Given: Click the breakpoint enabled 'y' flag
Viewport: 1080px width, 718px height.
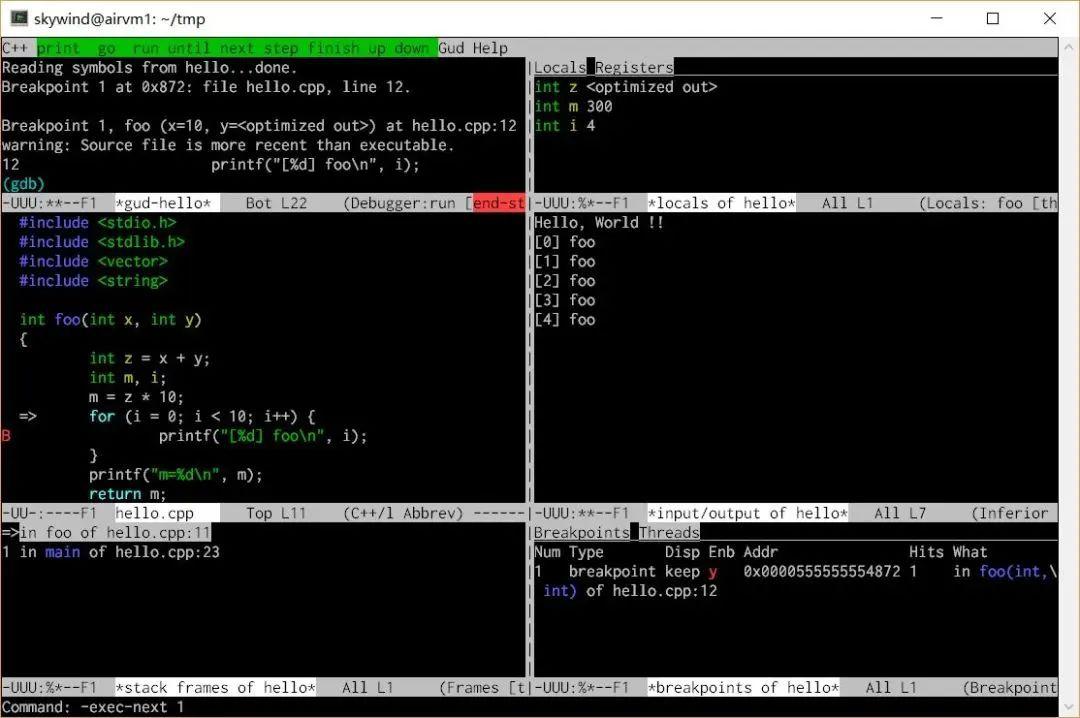Looking at the screenshot, I should 712,572.
